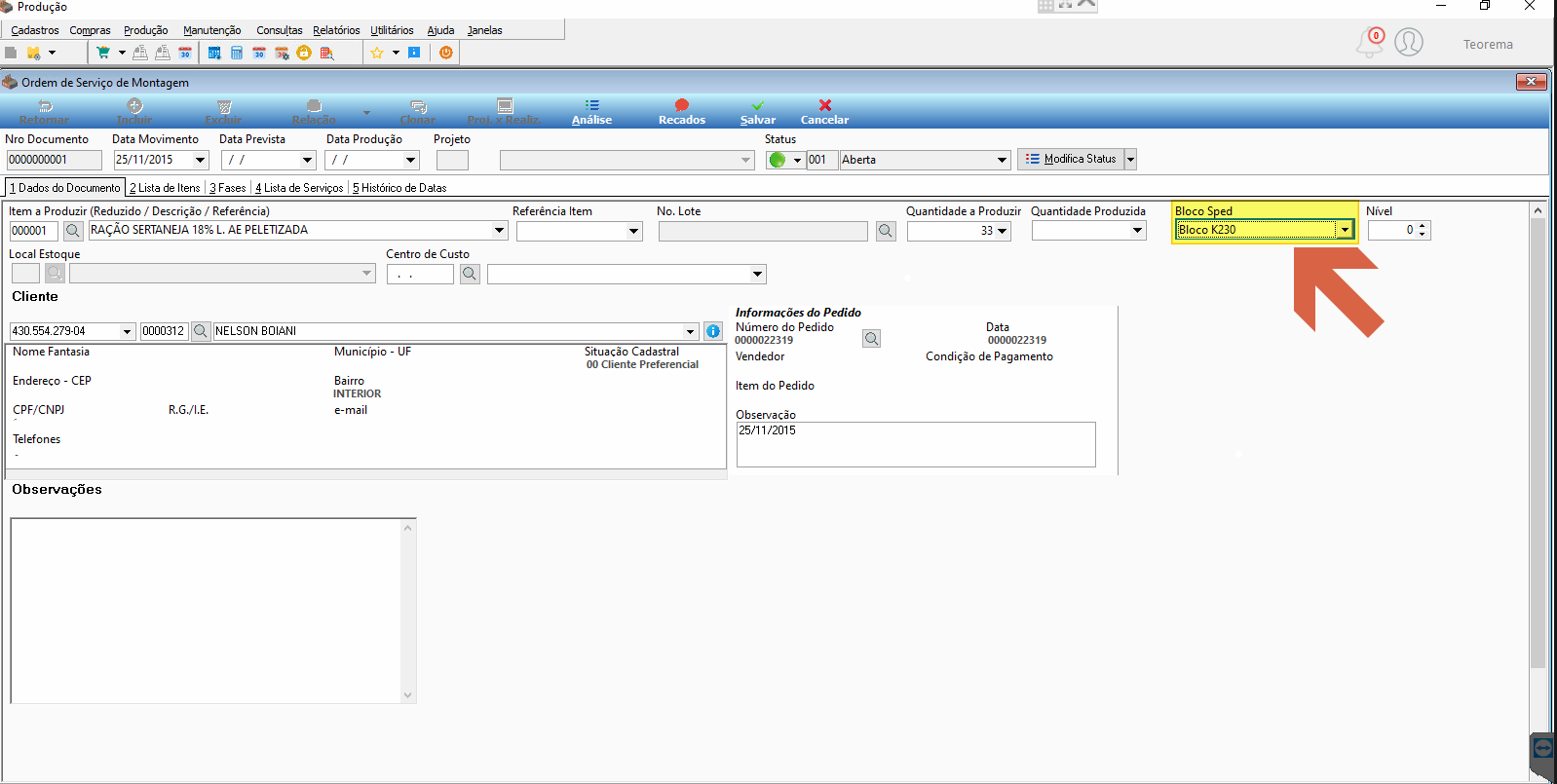Click the yellow star favorites icon

[x=377, y=53]
